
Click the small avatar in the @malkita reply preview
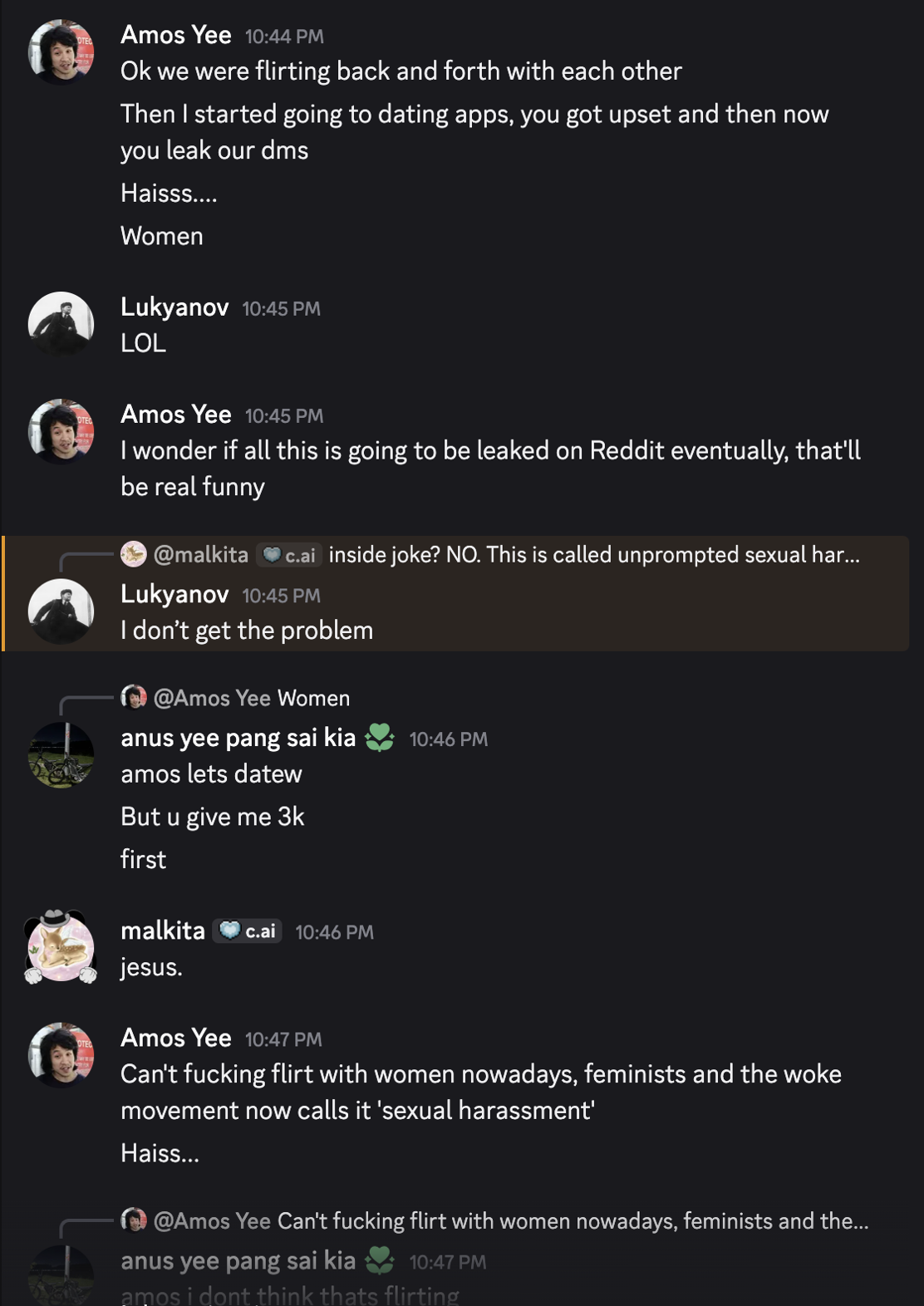coord(133,554)
